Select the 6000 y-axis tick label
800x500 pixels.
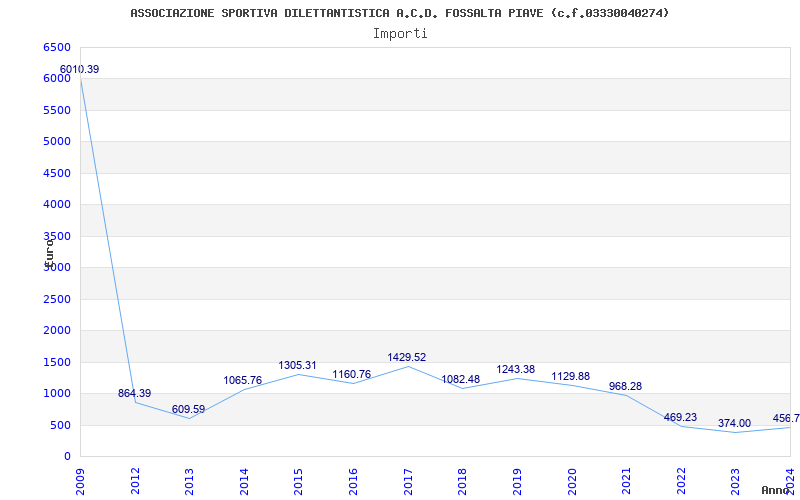(56, 79)
